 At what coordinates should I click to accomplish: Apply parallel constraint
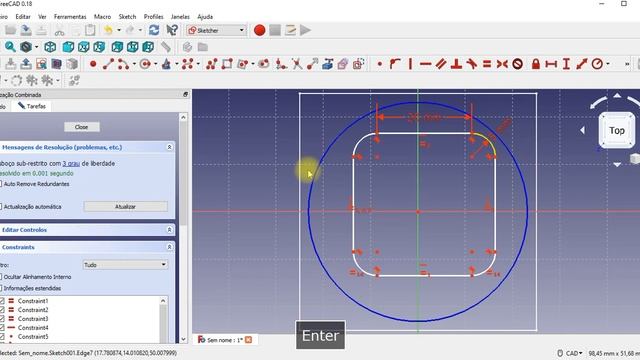441,64
